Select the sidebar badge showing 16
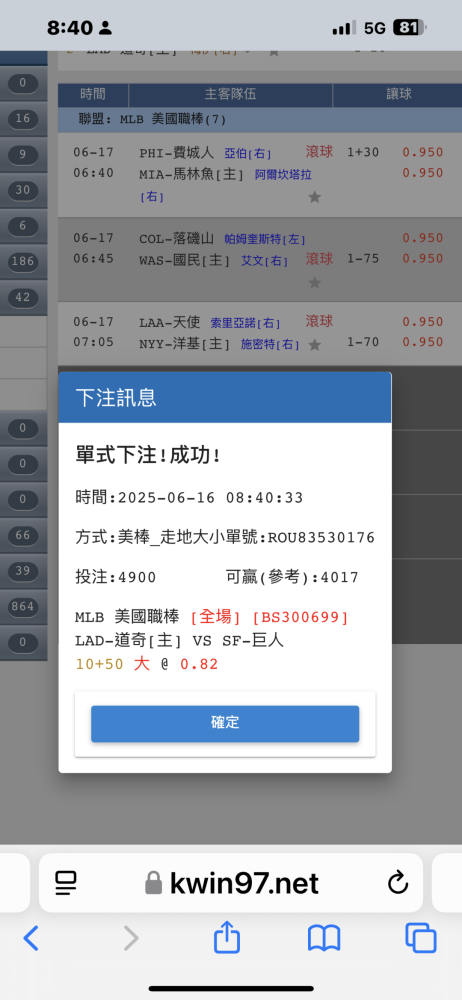Screen dimensions: 462x1000 [x=23, y=118]
